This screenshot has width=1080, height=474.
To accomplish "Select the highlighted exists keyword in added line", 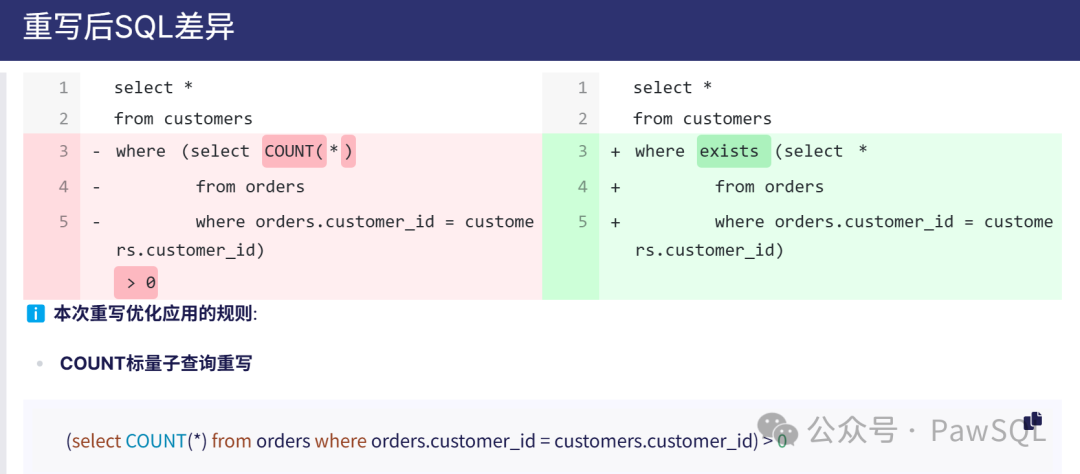I will pos(732,151).
